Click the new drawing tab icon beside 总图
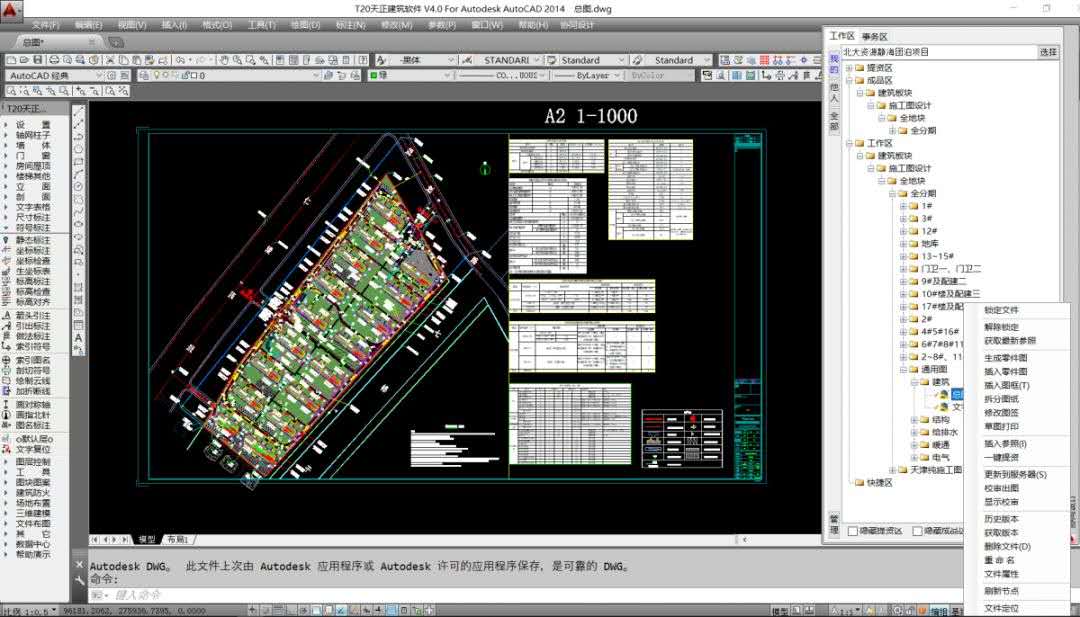The image size is (1080, 617). click(x=115, y=42)
